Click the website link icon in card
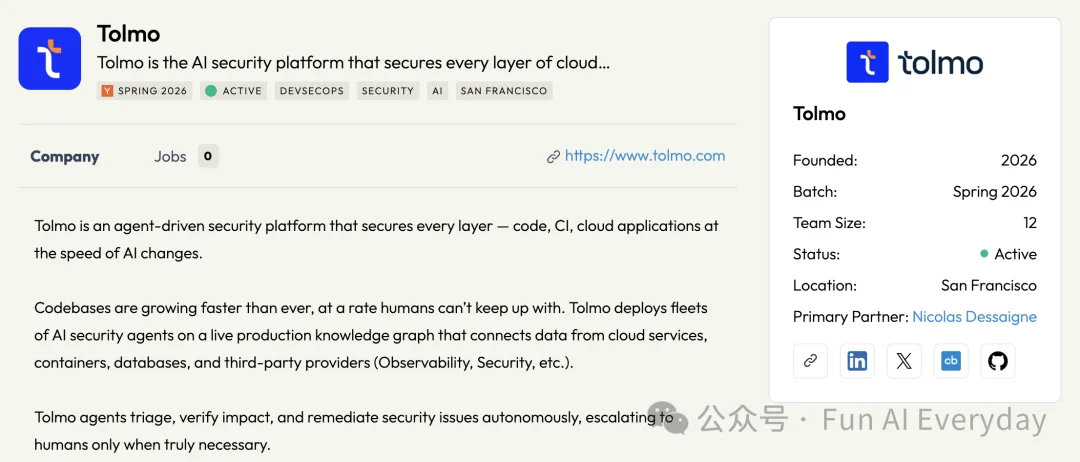Viewport: 1080px width, 462px height. (x=810, y=361)
